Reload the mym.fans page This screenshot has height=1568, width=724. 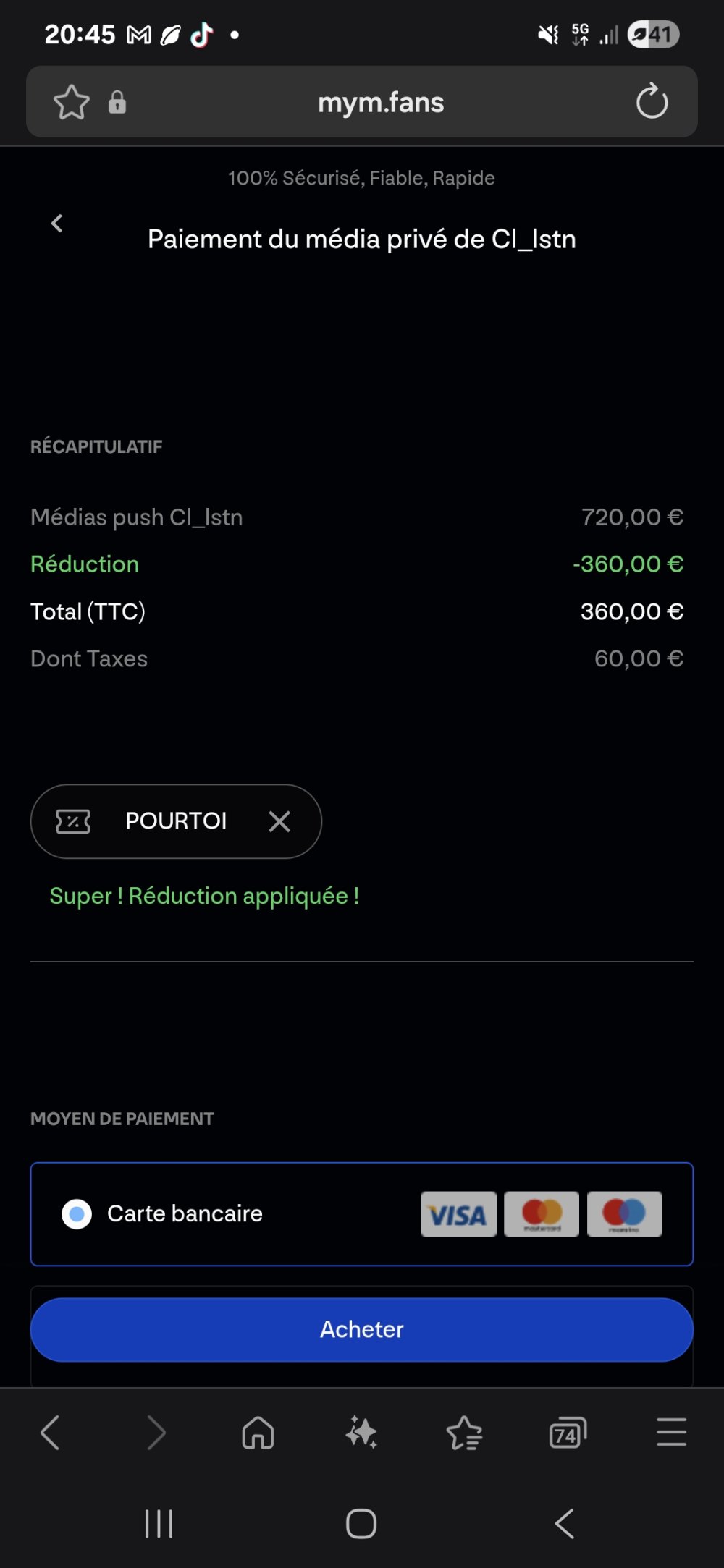[652, 101]
